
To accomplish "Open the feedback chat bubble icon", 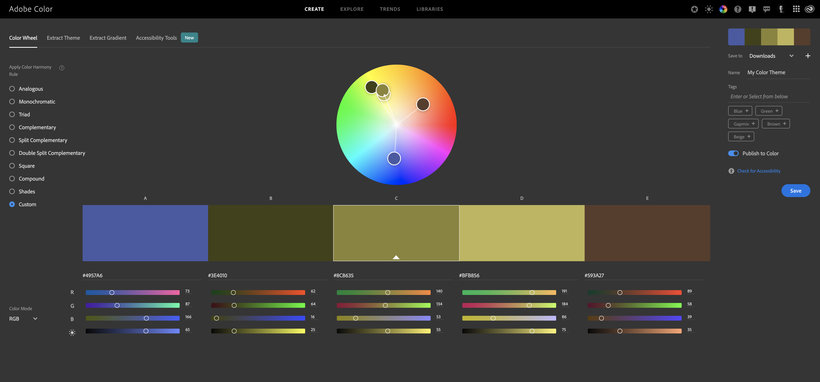I will pyautogui.click(x=767, y=9).
